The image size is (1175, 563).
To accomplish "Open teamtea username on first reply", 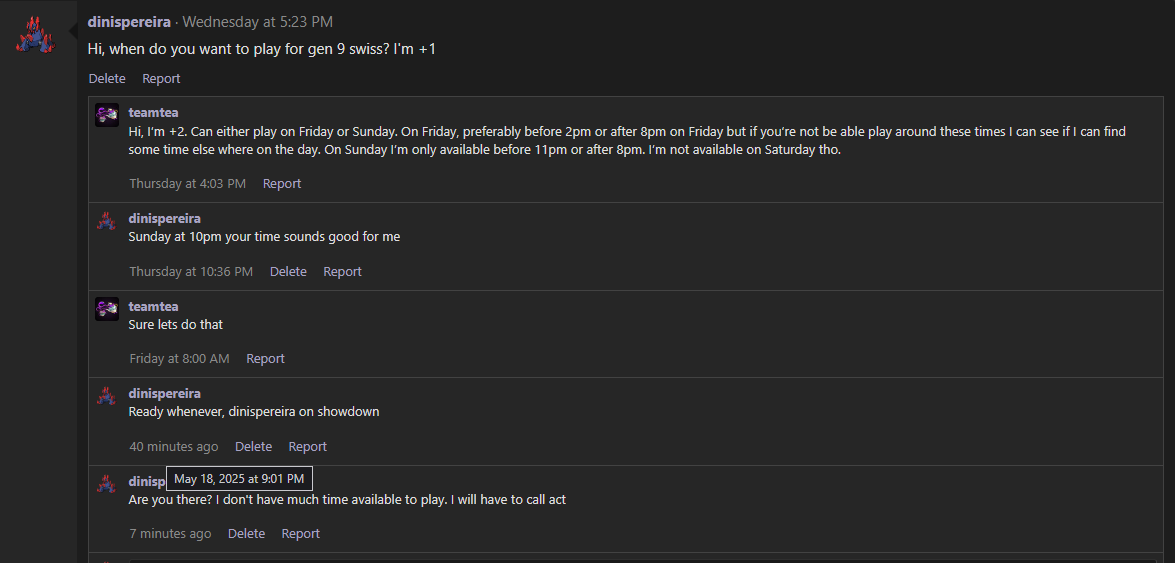I will [x=154, y=112].
